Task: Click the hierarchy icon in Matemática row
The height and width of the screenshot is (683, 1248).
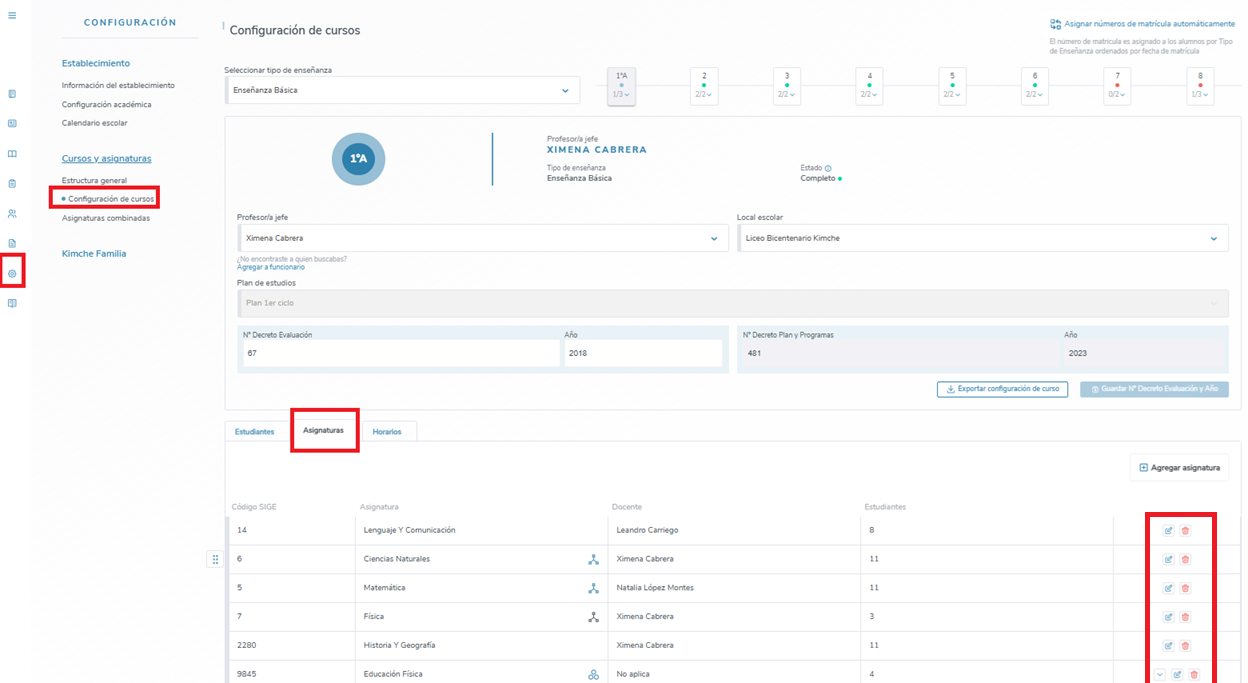Action: click(x=593, y=588)
